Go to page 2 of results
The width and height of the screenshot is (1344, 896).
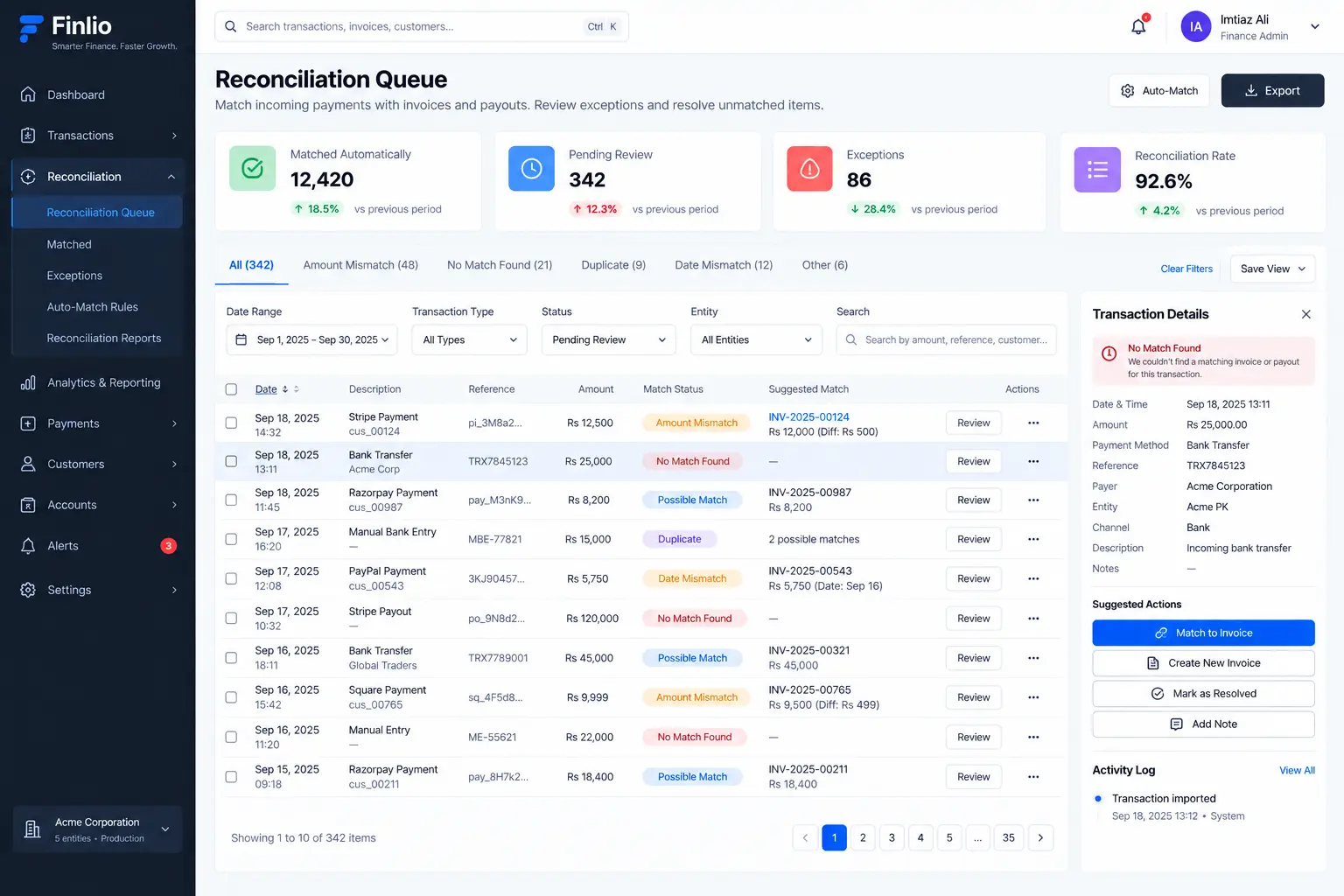(863, 837)
